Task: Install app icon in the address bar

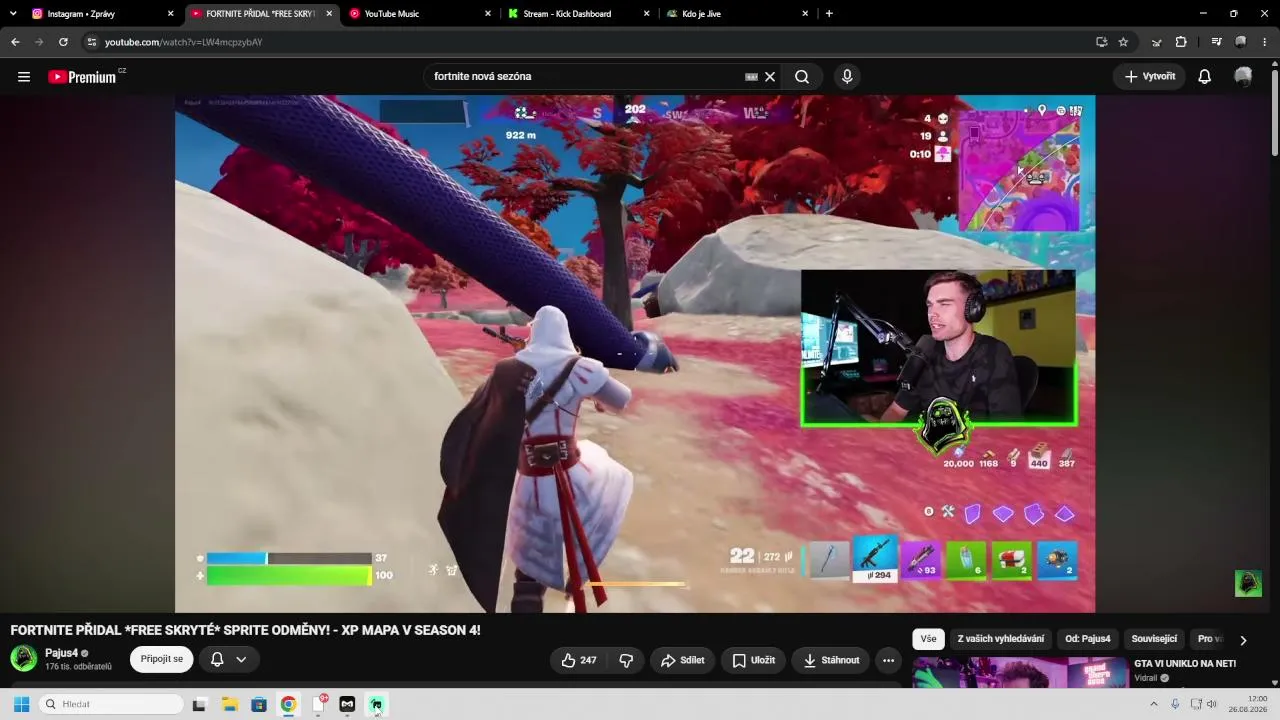Action: [1101, 42]
